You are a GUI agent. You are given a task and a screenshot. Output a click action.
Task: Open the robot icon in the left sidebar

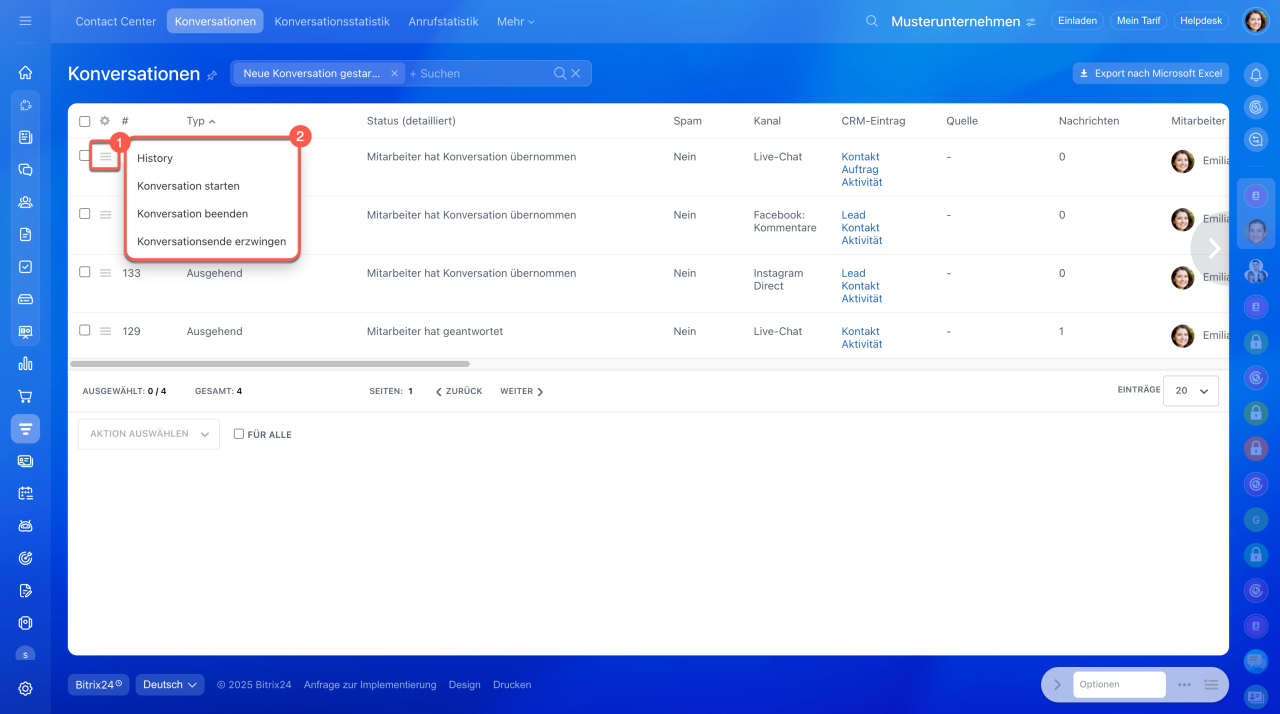[25, 525]
